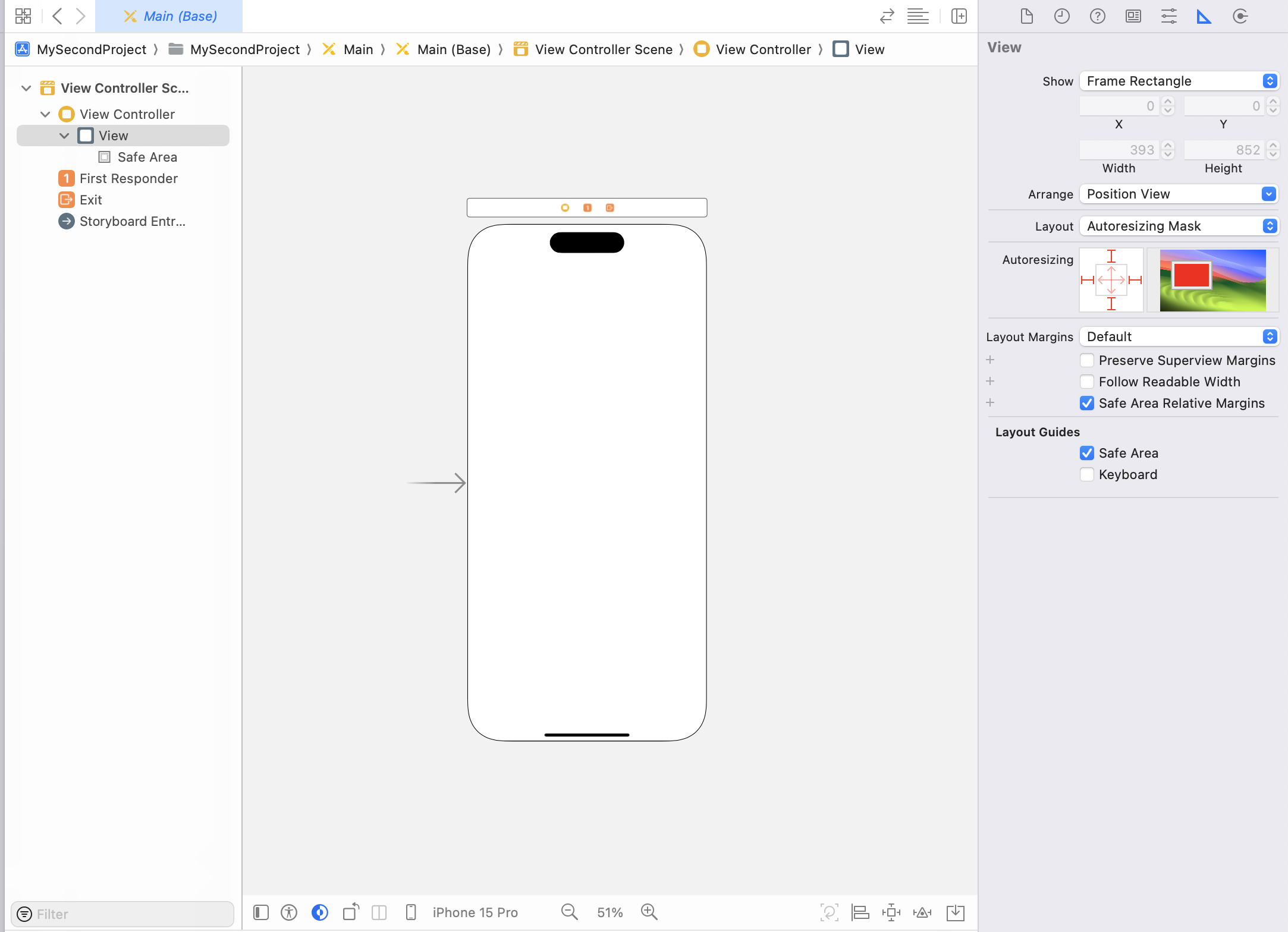Click the Embed In button icon

955,912
